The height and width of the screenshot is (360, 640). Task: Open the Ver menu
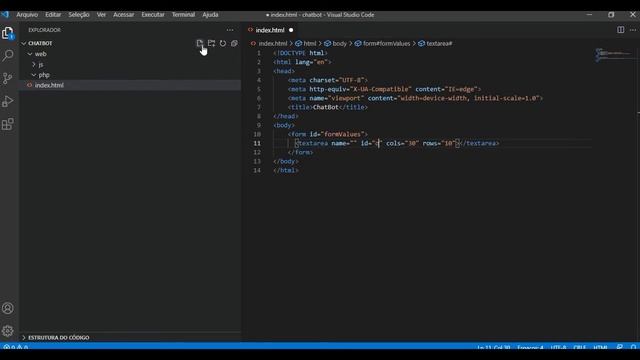point(101,15)
